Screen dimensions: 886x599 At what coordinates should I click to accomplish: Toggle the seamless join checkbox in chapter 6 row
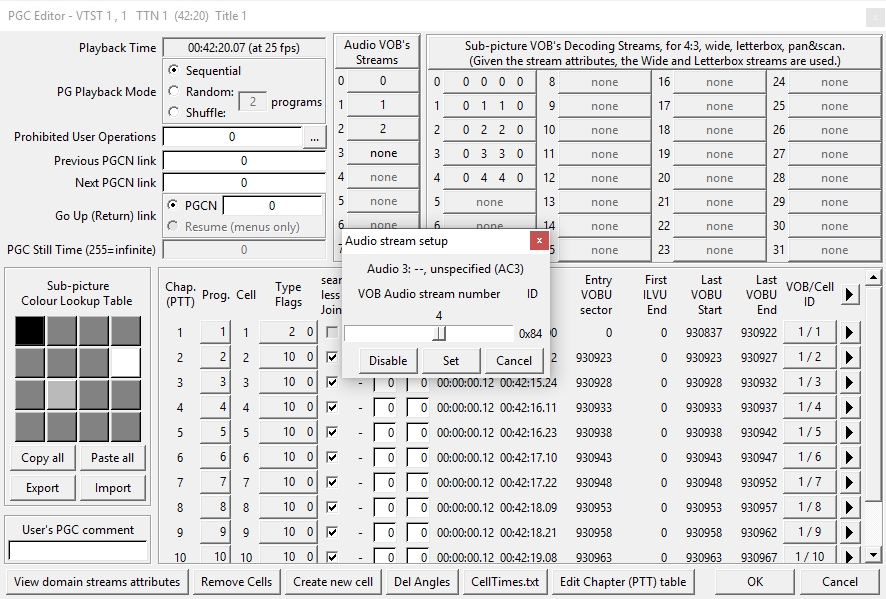click(332, 457)
